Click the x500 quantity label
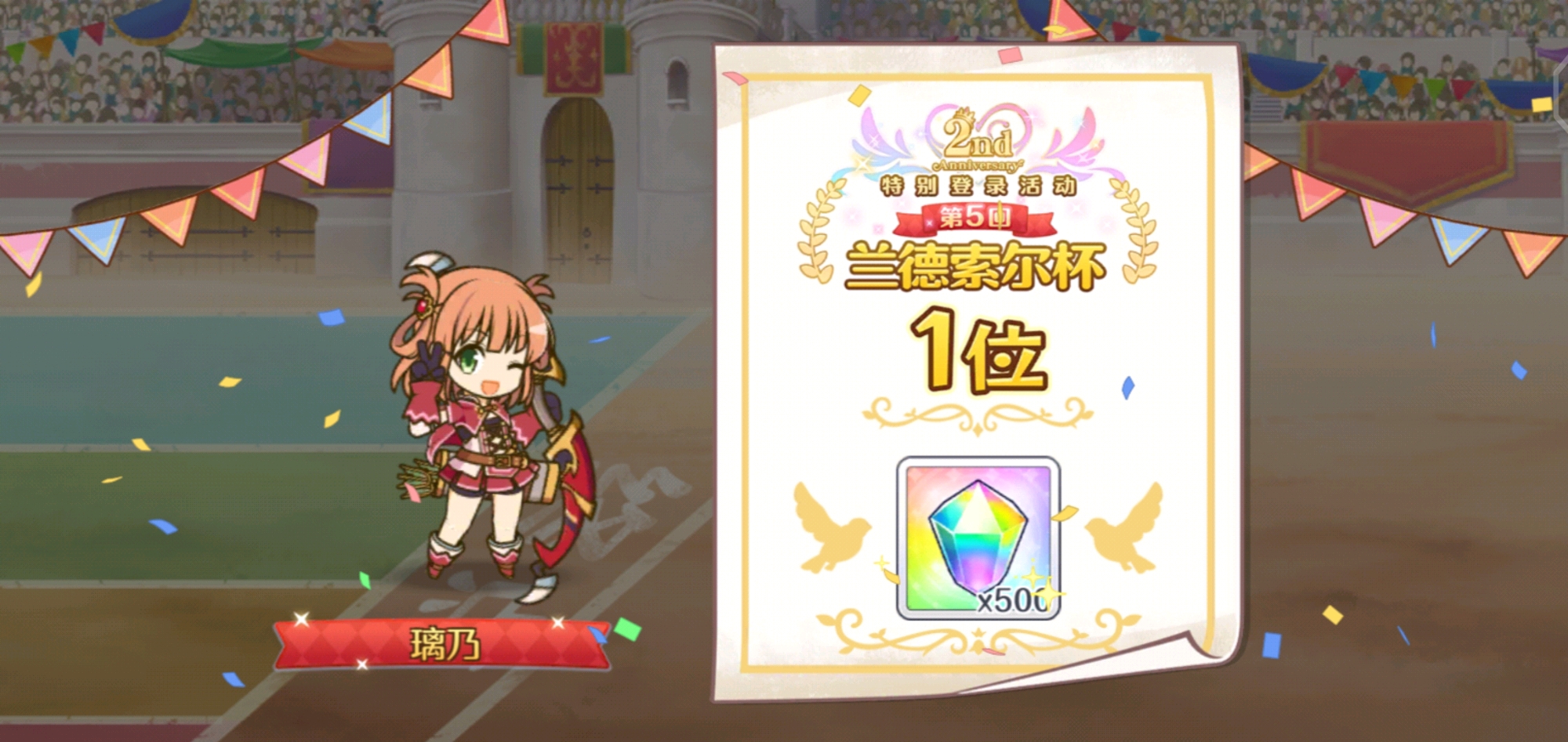The image size is (1568, 742). pyautogui.click(x=1013, y=600)
